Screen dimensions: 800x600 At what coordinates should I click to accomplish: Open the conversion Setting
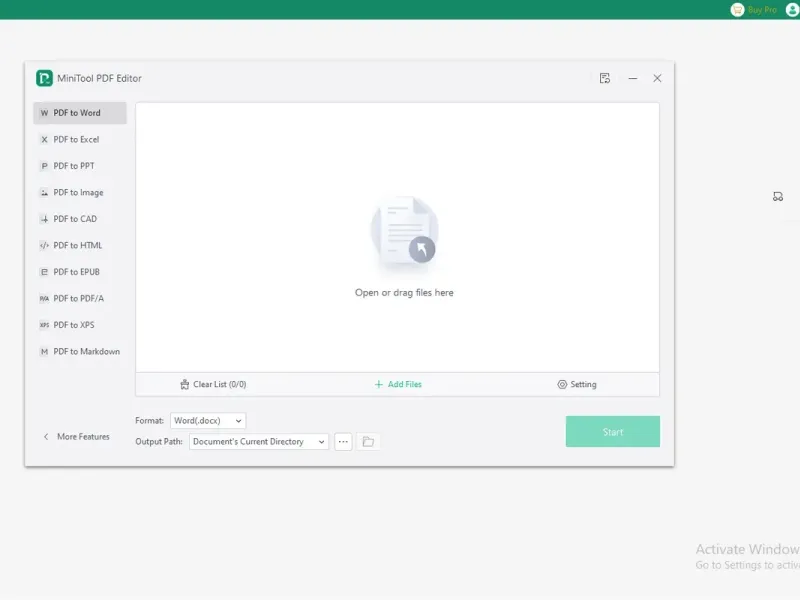pyautogui.click(x=577, y=384)
